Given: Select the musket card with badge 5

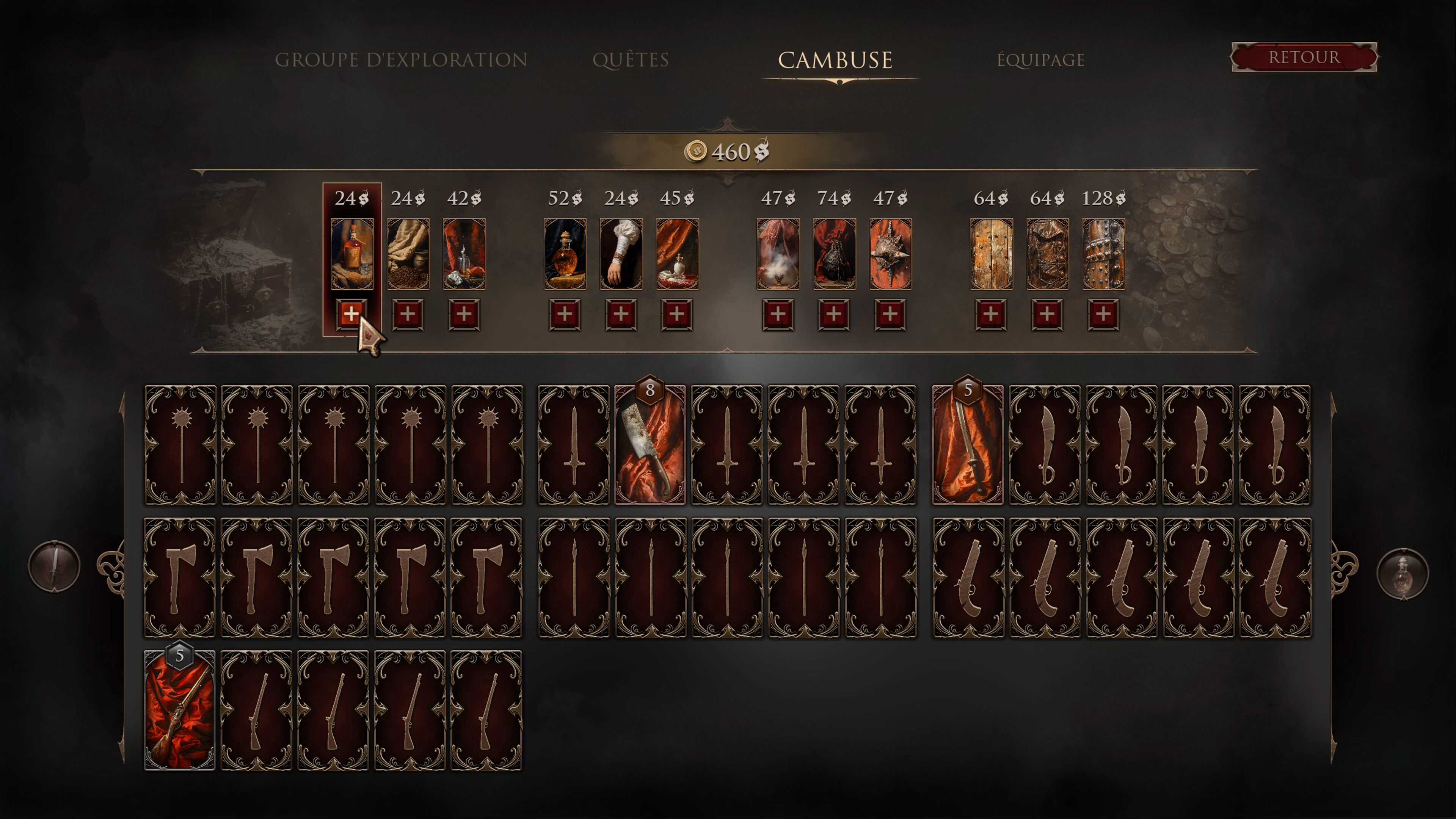Looking at the screenshot, I should pos(180,710).
